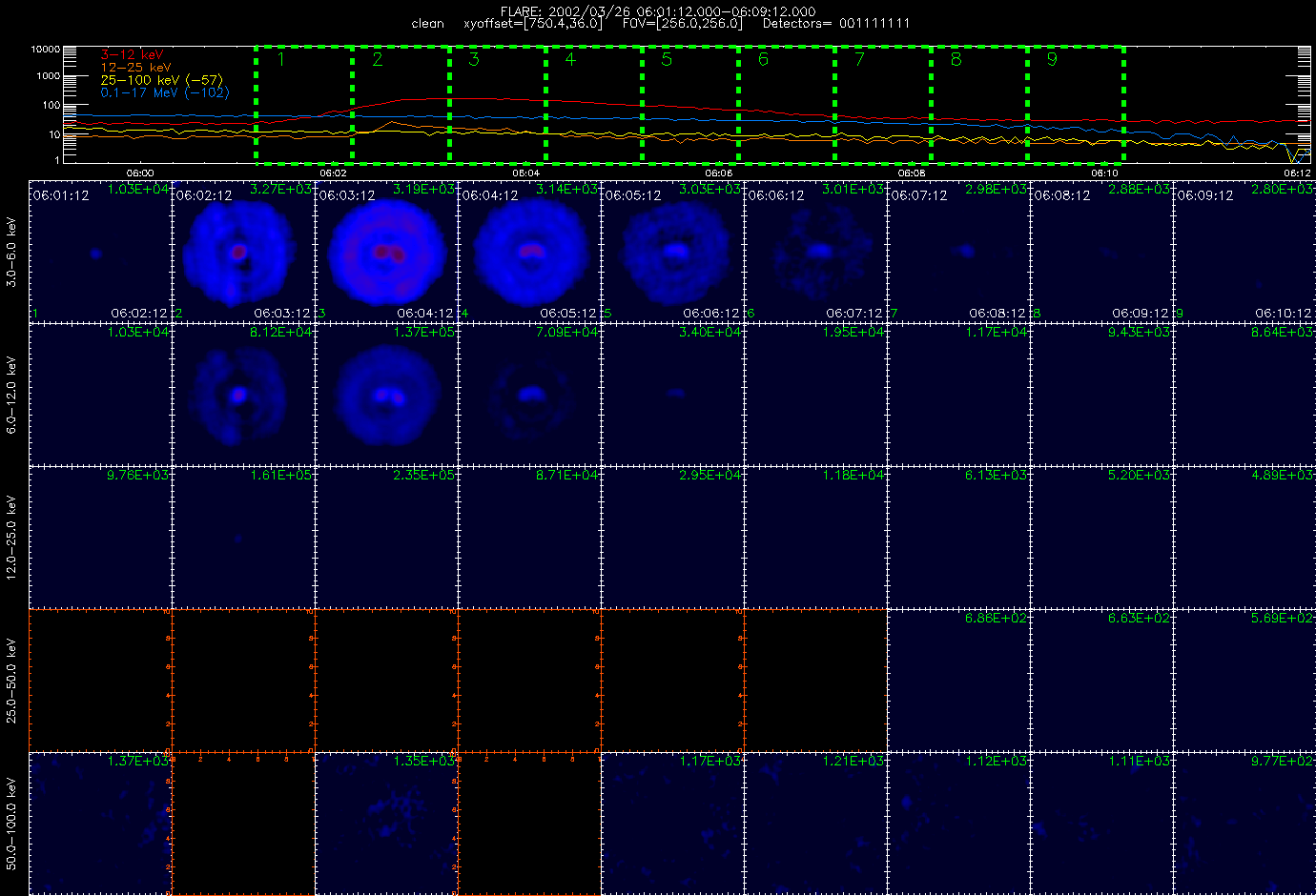Open the 3.0-6.0 keV image for interval 7

(x=958, y=252)
